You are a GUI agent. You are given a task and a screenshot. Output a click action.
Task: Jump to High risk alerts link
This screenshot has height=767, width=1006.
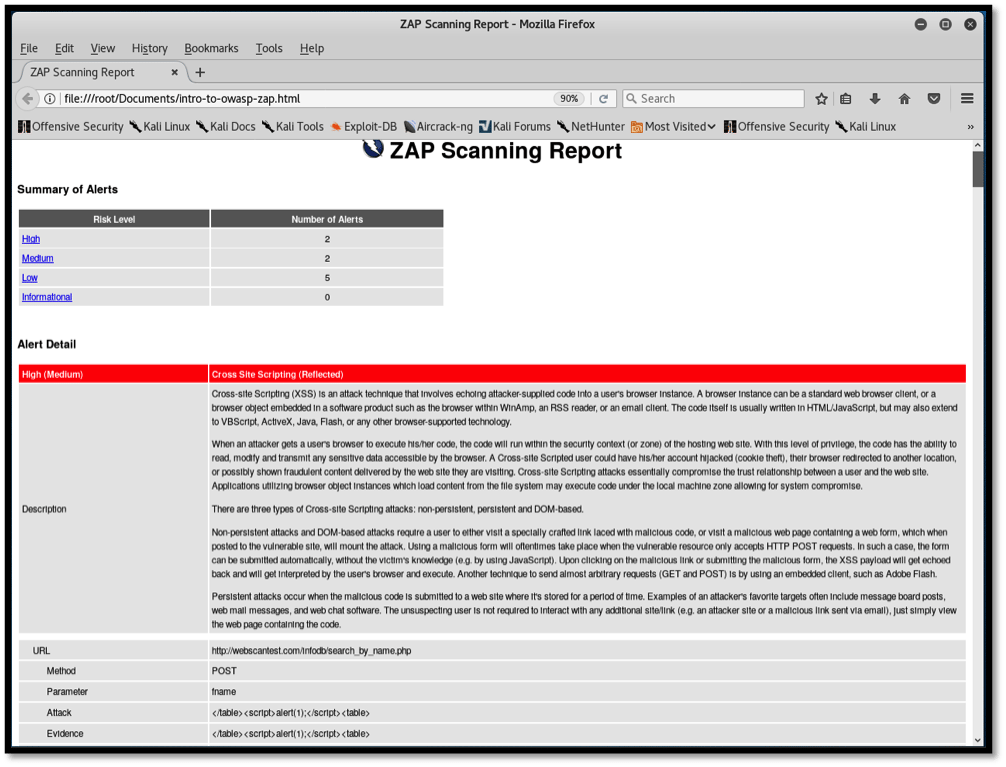[x=31, y=239]
